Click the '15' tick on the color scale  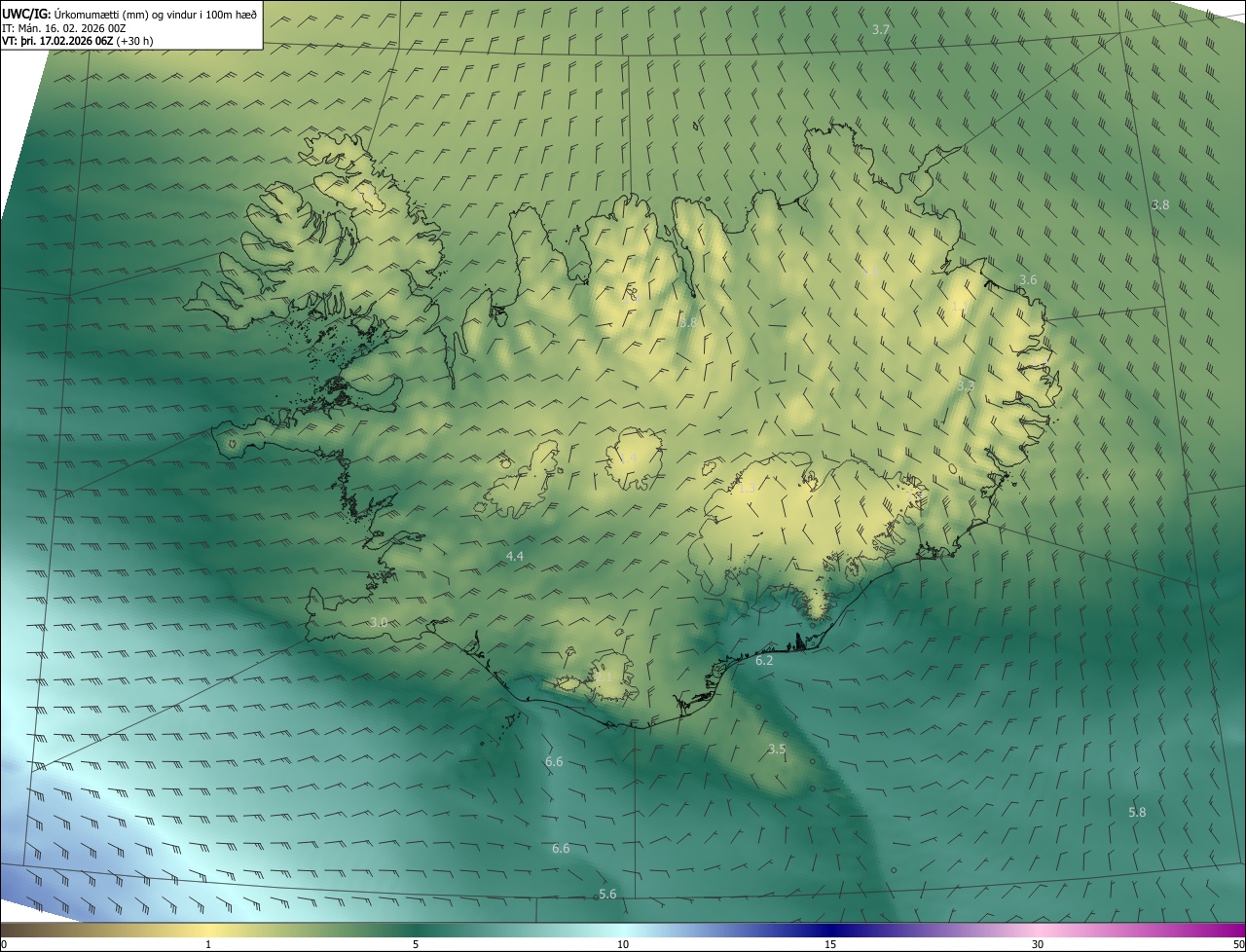(830, 944)
